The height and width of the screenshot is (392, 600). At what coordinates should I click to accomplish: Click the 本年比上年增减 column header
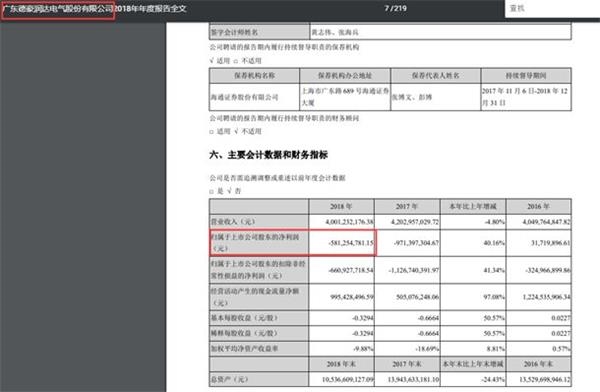[473, 207]
